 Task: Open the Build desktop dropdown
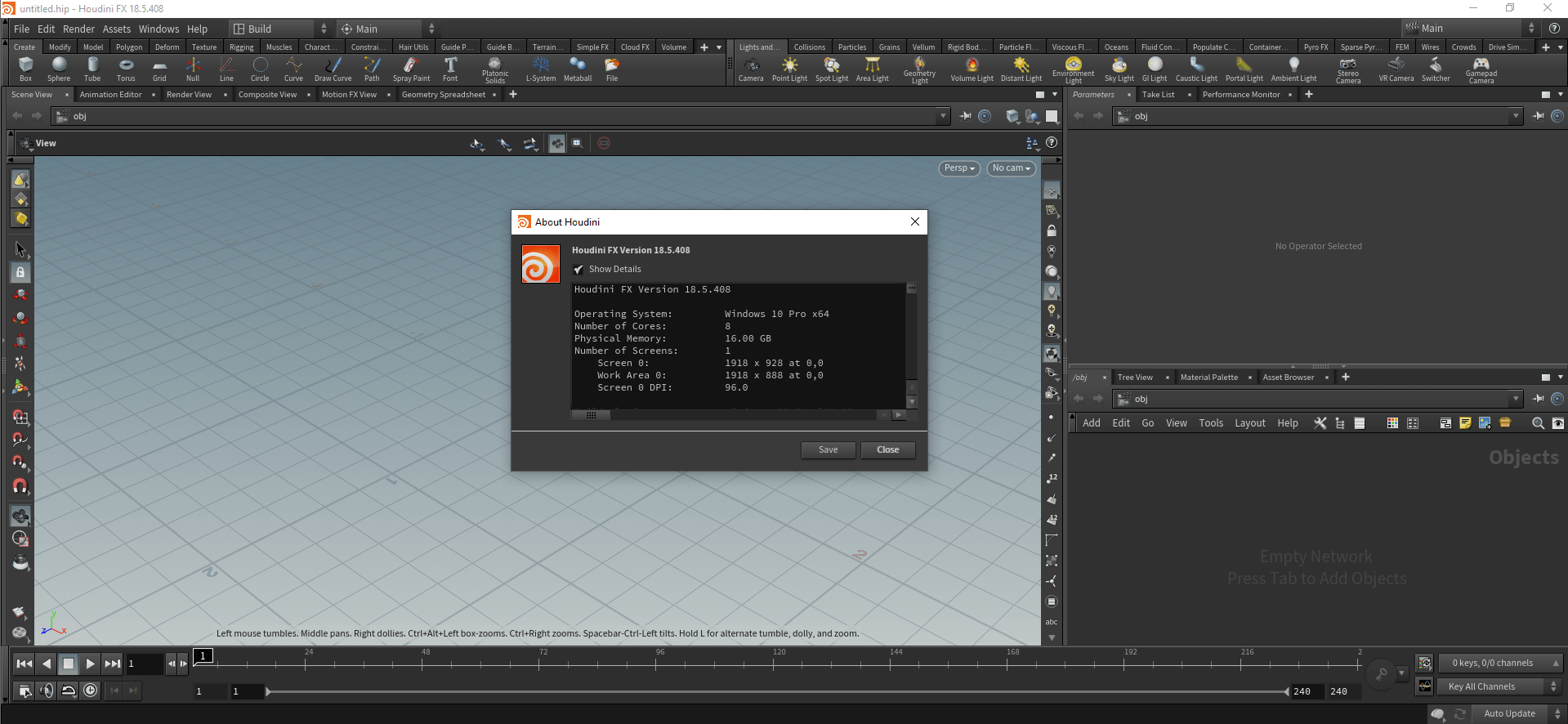[279, 29]
